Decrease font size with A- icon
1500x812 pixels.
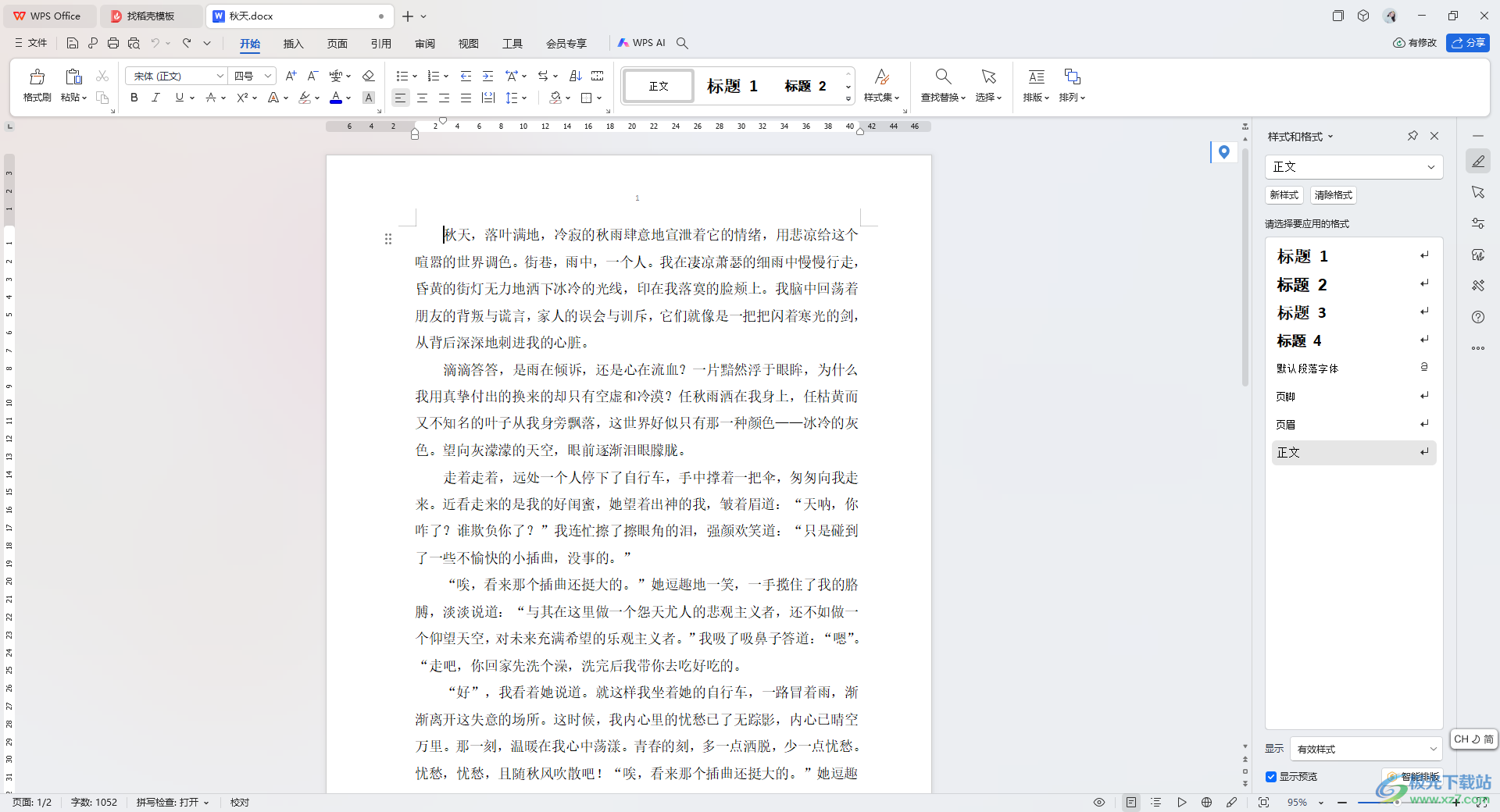(312, 76)
